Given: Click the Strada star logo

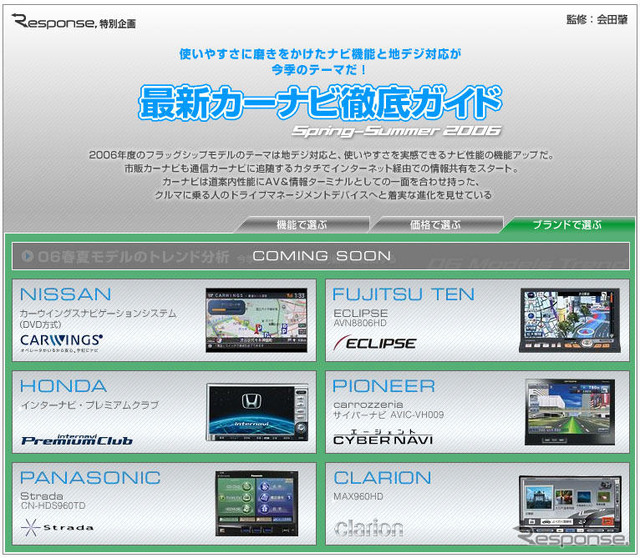Looking at the screenshot, I should (x=57, y=527).
